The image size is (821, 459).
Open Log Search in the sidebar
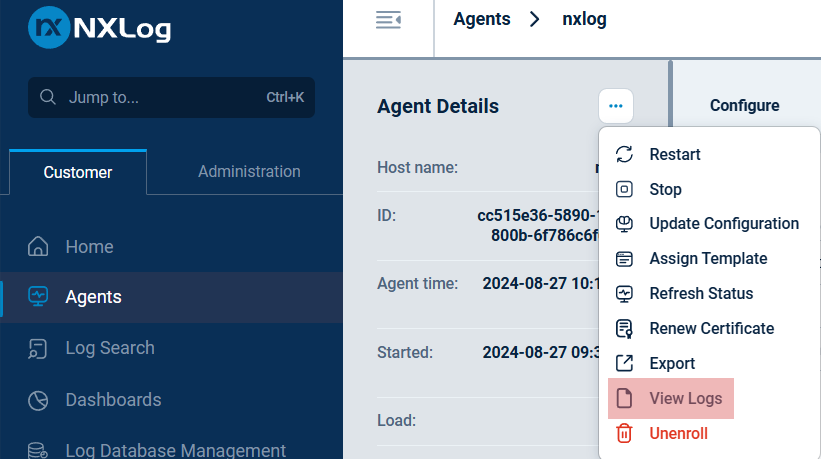click(109, 348)
